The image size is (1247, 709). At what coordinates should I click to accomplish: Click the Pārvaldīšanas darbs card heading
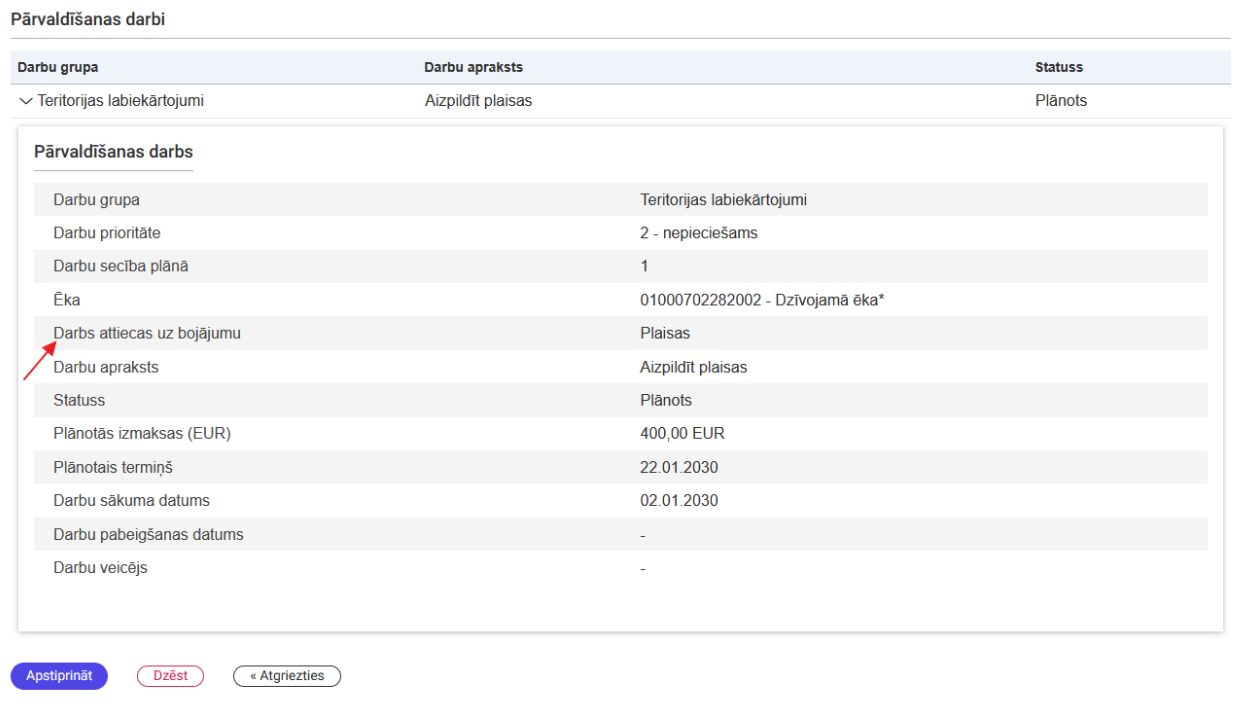coord(113,152)
